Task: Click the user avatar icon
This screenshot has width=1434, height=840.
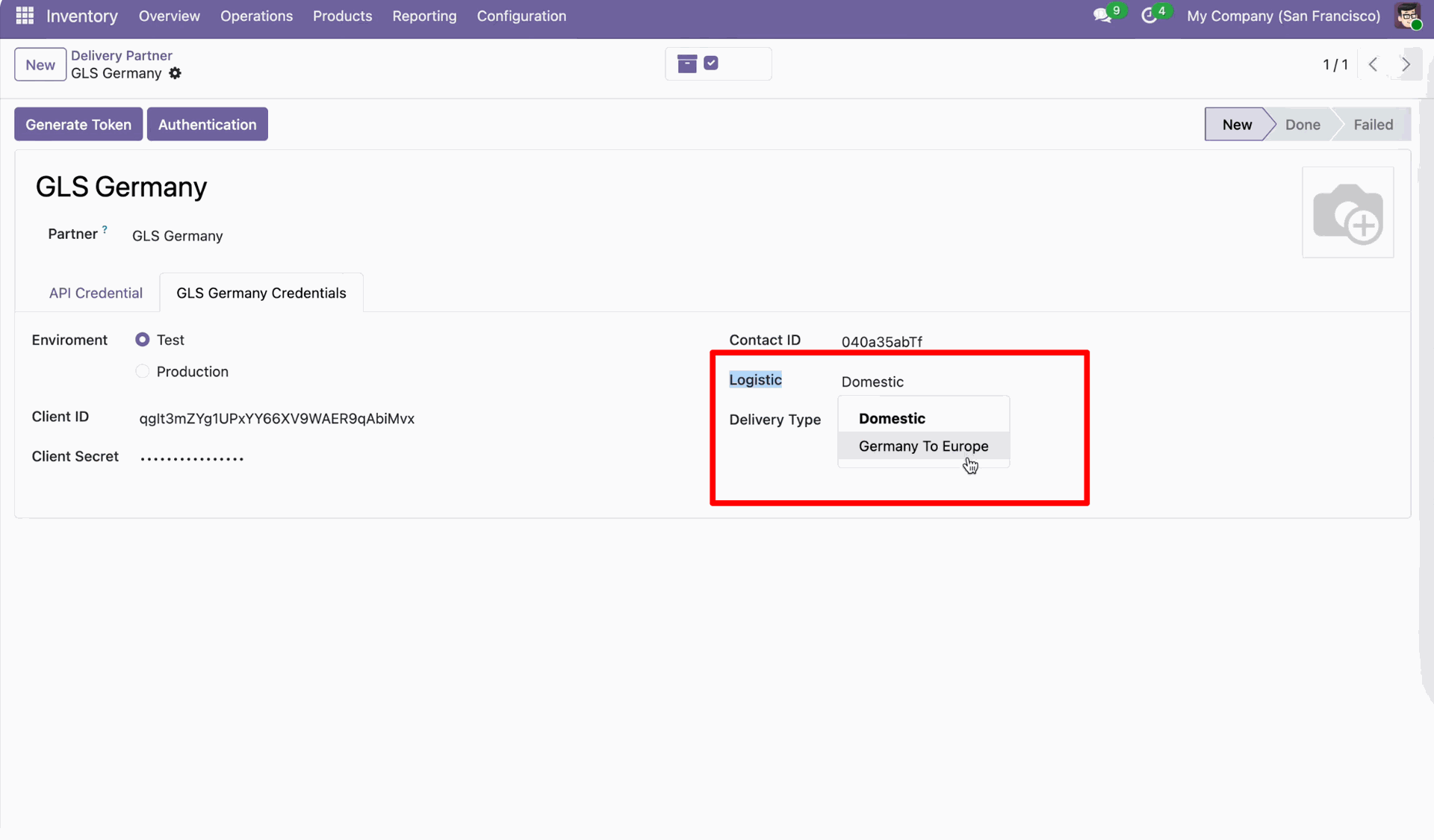Action: click(x=1407, y=16)
